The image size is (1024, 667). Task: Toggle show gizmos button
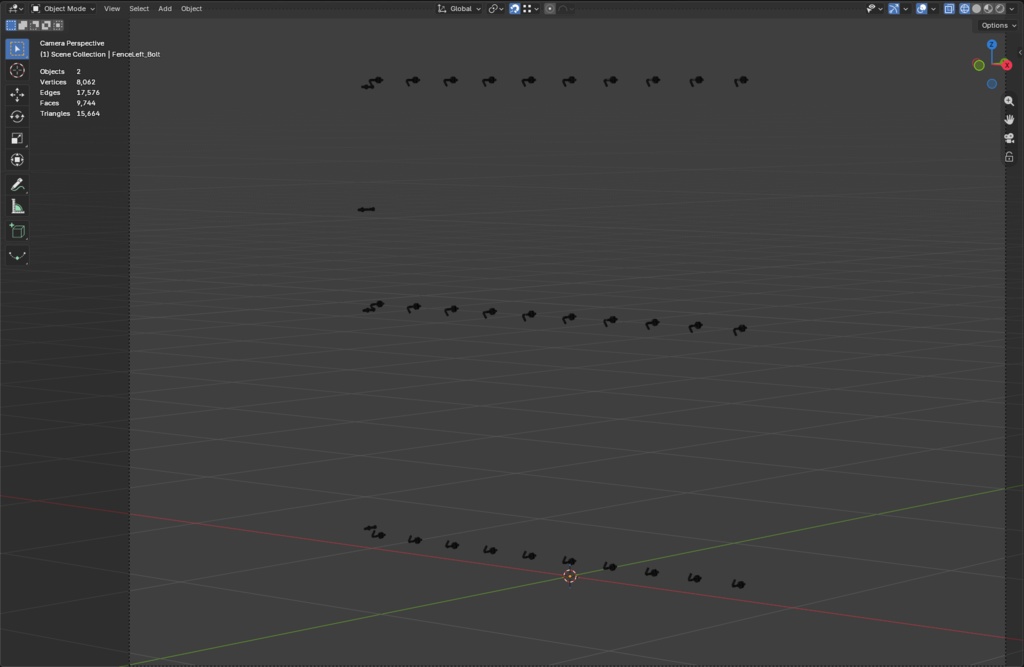tap(893, 8)
